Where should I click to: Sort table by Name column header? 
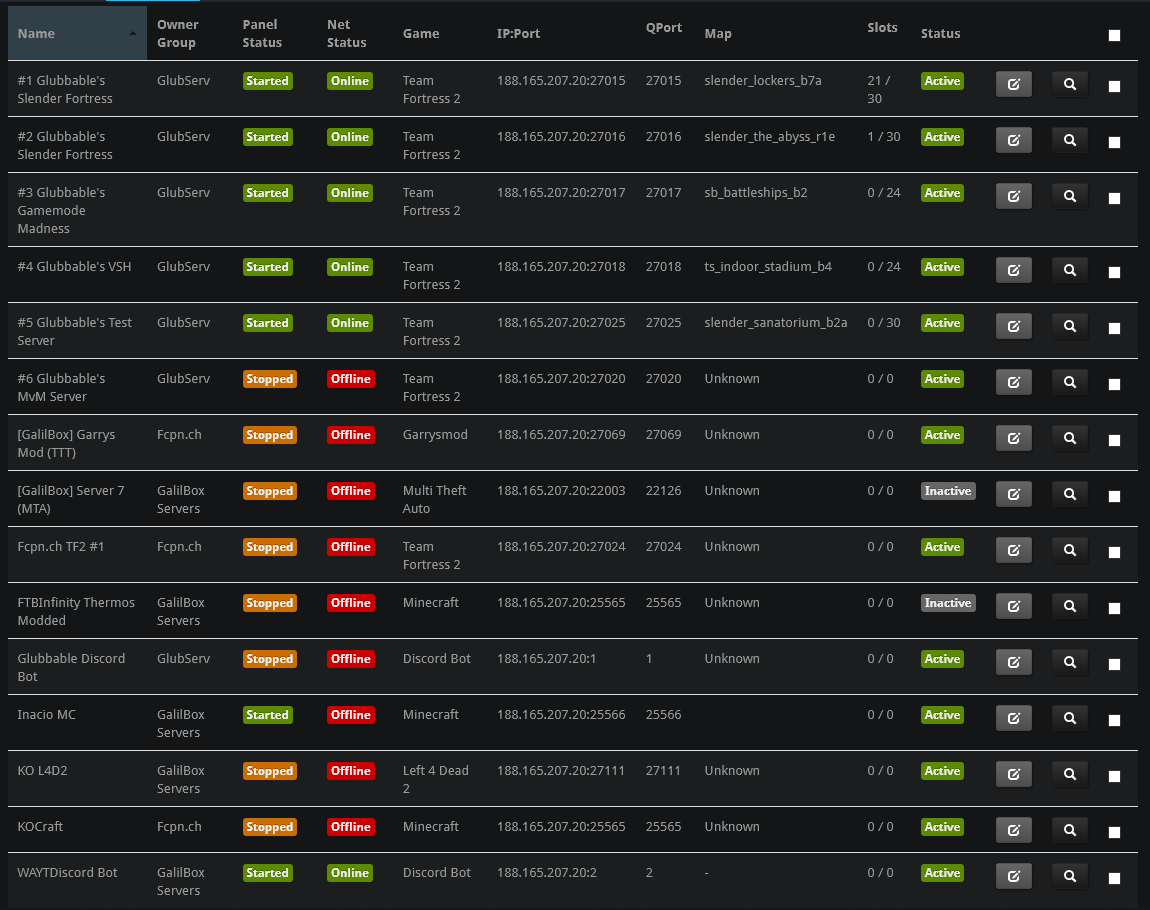pos(77,33)
